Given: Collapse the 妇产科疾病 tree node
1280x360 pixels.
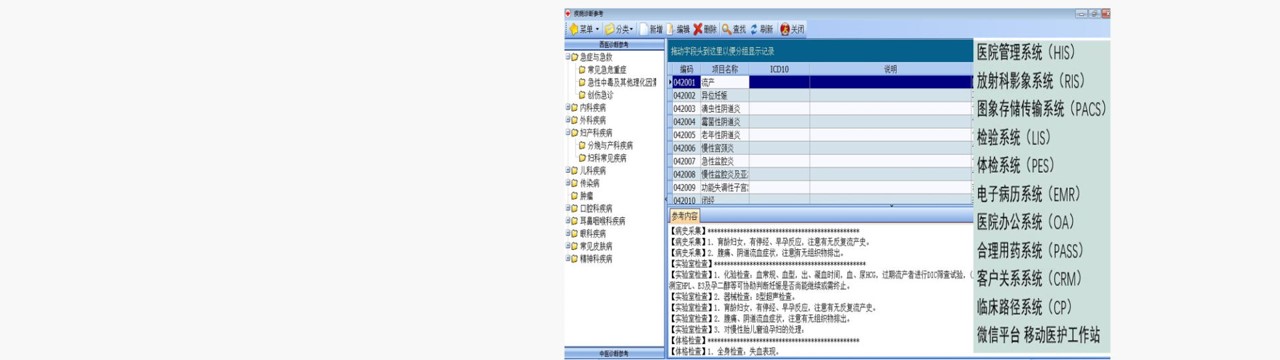Looking at the screenshot, I should tap(567, 132).
